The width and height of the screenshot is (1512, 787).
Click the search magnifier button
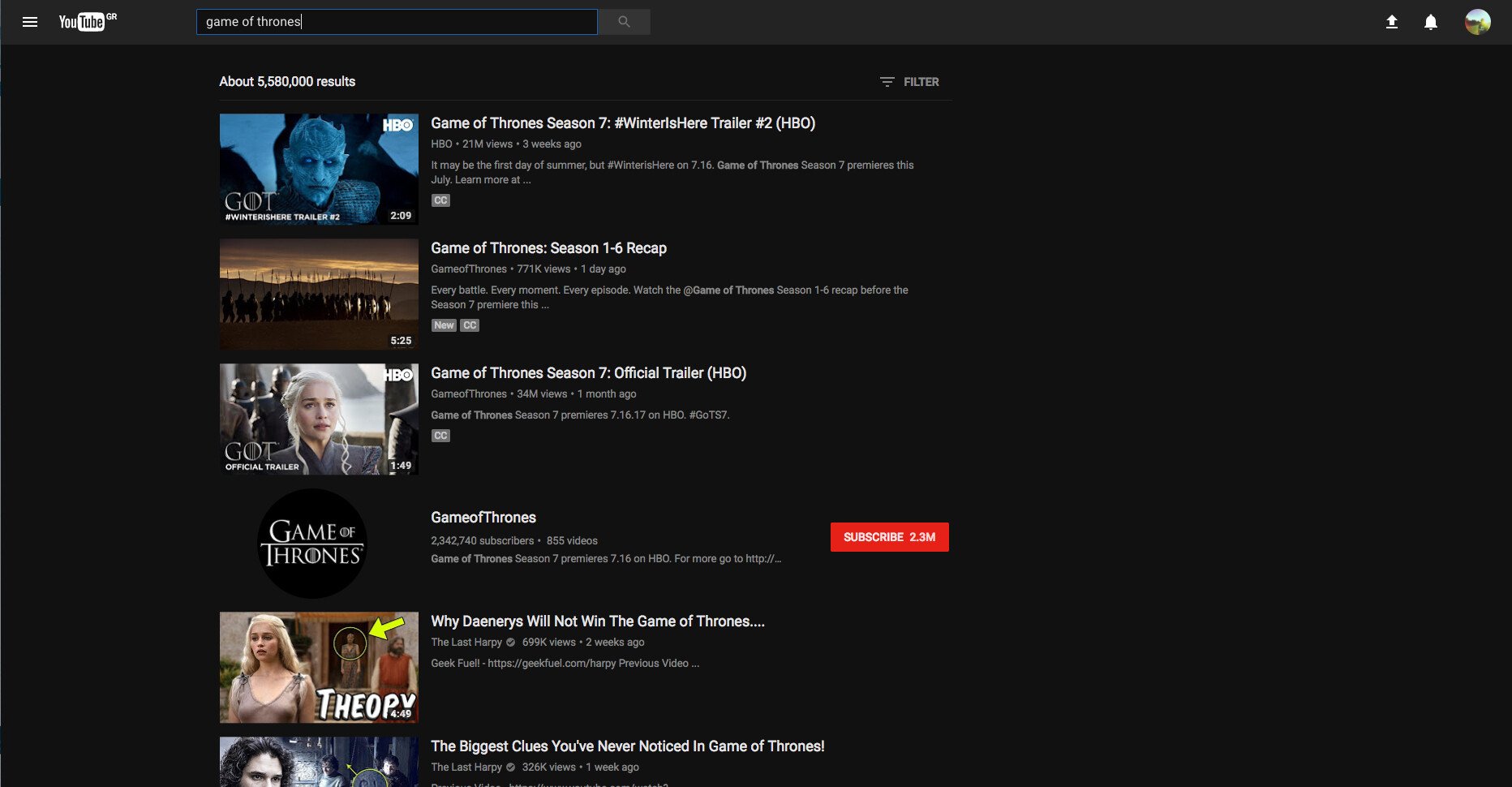click(624, 22)
